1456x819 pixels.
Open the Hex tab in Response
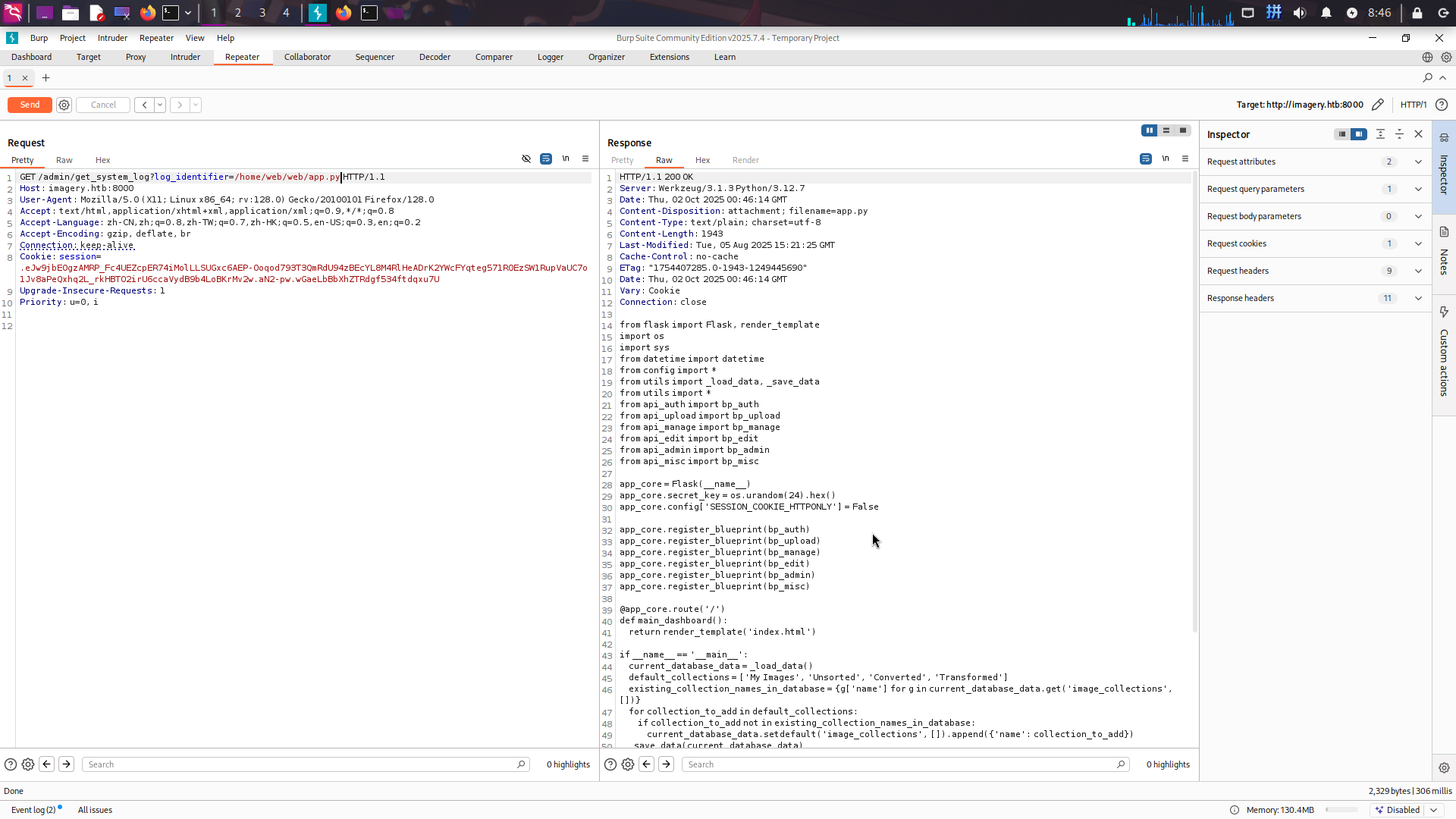coord(702,160)
